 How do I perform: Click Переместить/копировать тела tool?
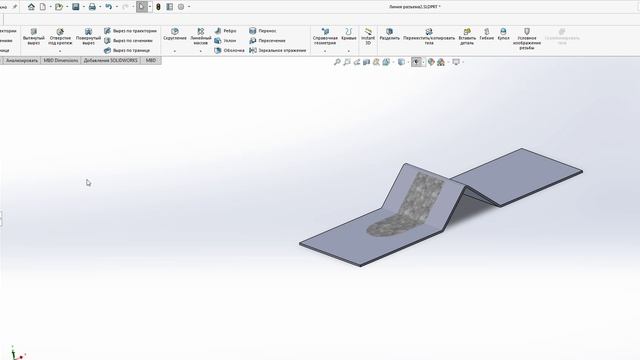click(429, 36)
